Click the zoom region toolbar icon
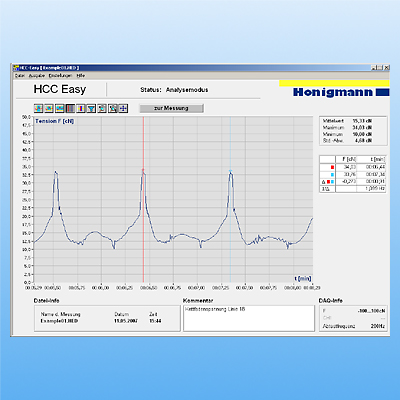The image size is (400, 400). (113, 108)
